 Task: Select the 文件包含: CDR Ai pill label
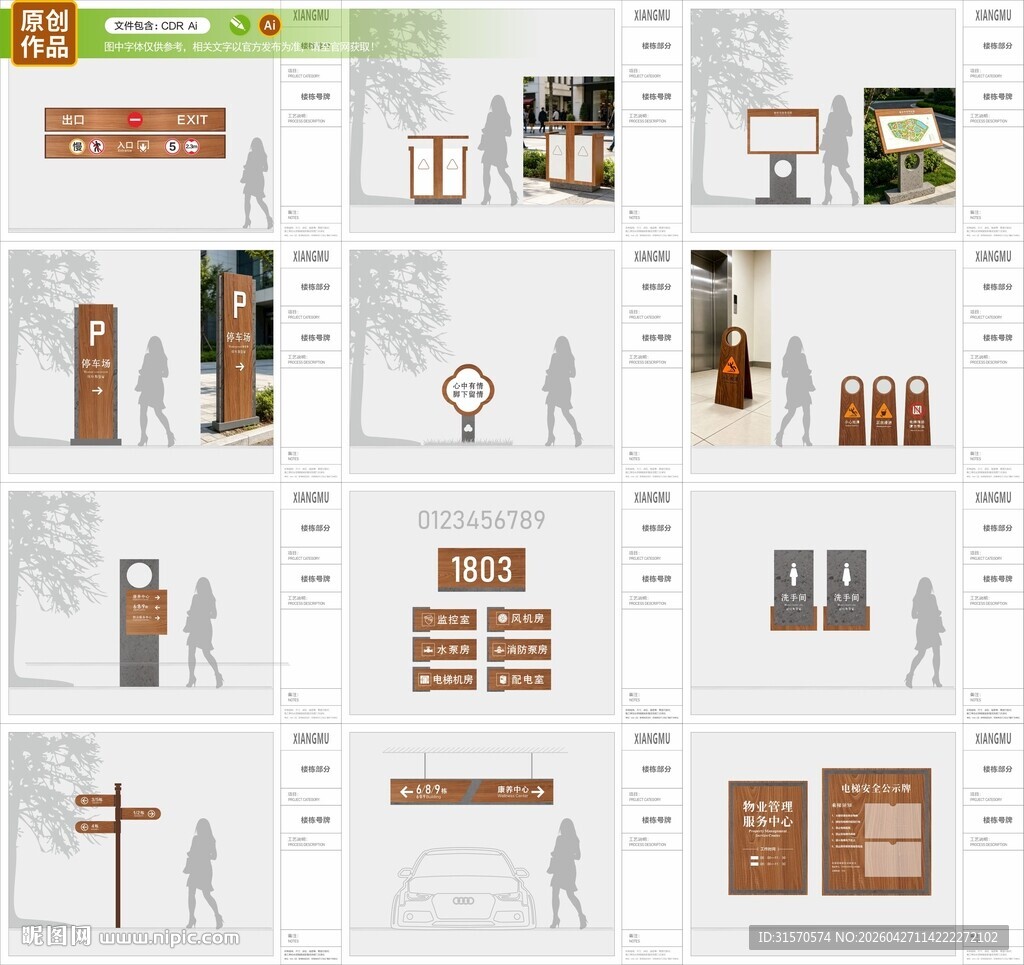157,25
